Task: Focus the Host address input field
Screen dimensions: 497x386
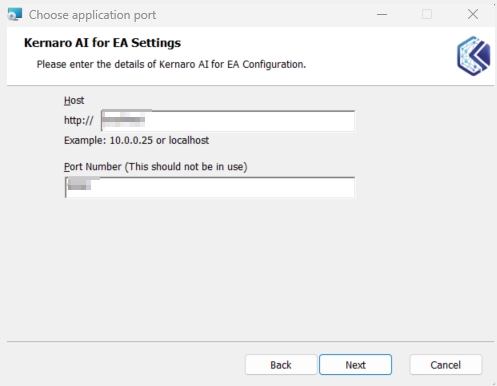Action: coord(228,121)
